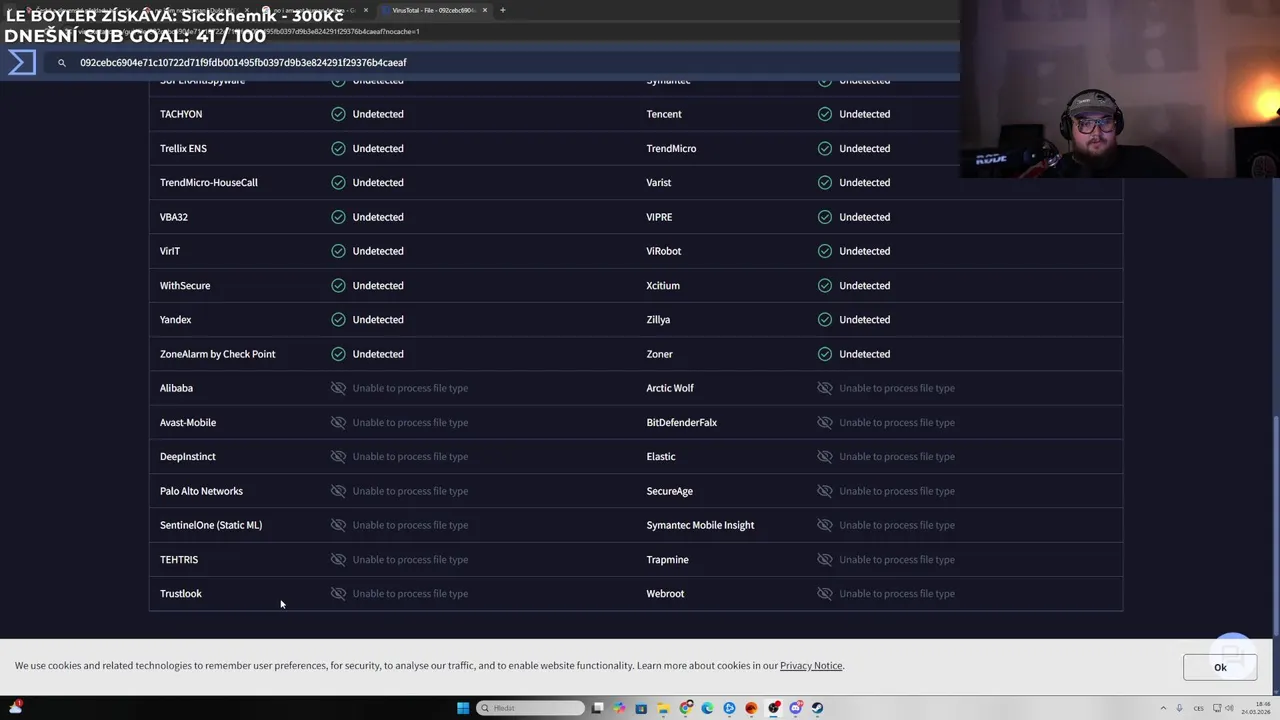Click the taskbar clock and date

(1255, 708)
